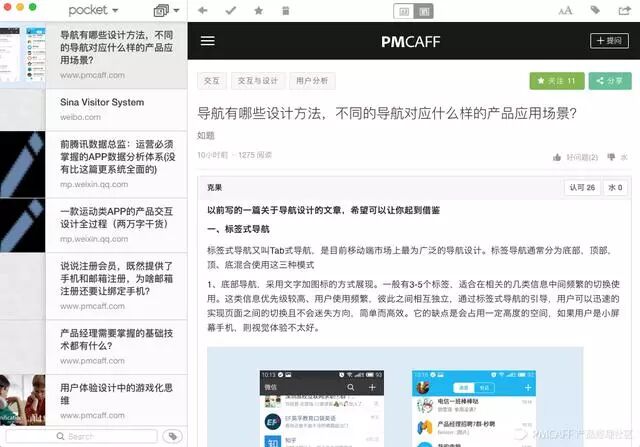Click WeChat screenshot image in article

(x=322, y=408)
